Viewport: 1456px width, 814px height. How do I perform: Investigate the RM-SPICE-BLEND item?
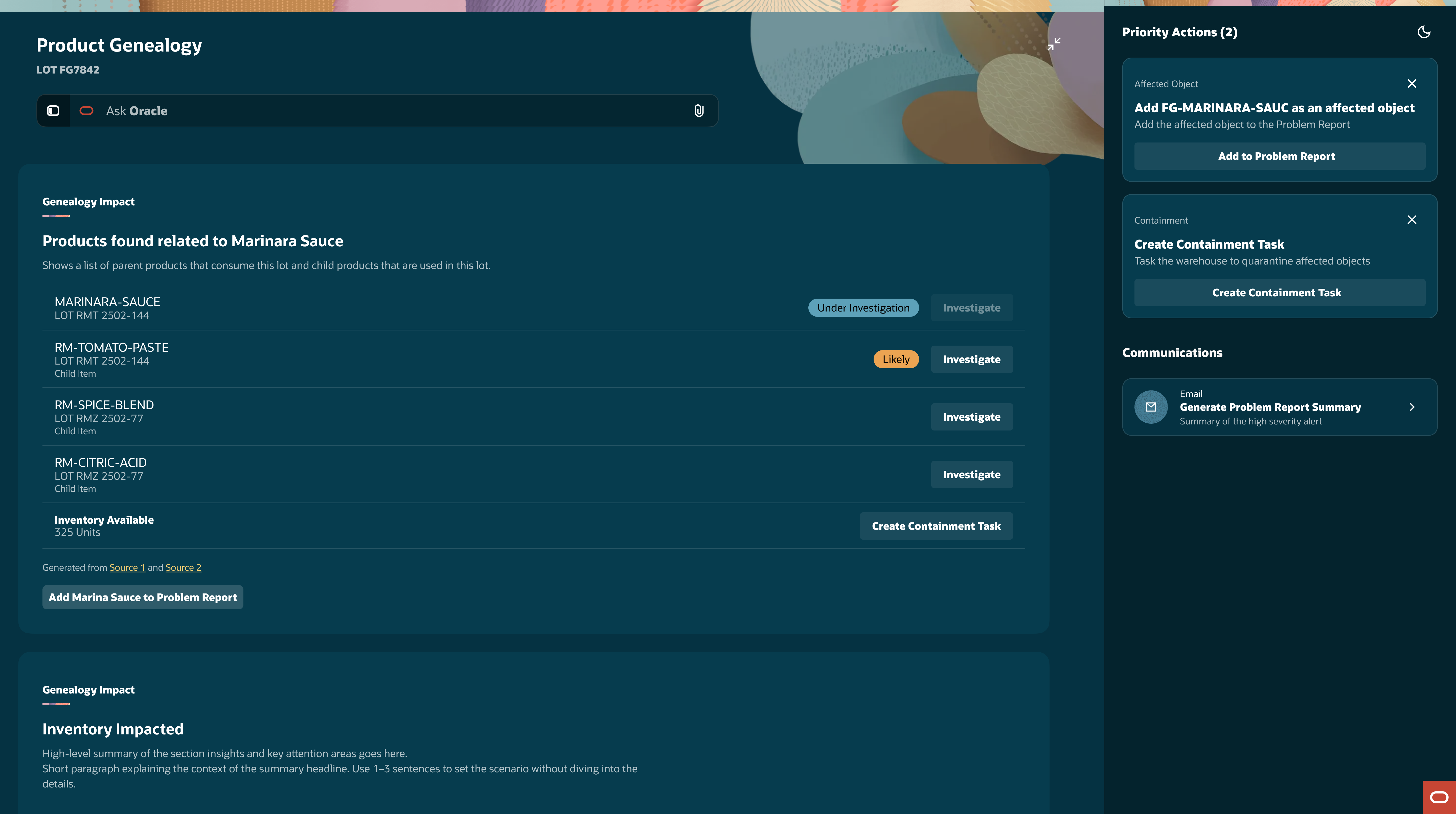[972, 417]
